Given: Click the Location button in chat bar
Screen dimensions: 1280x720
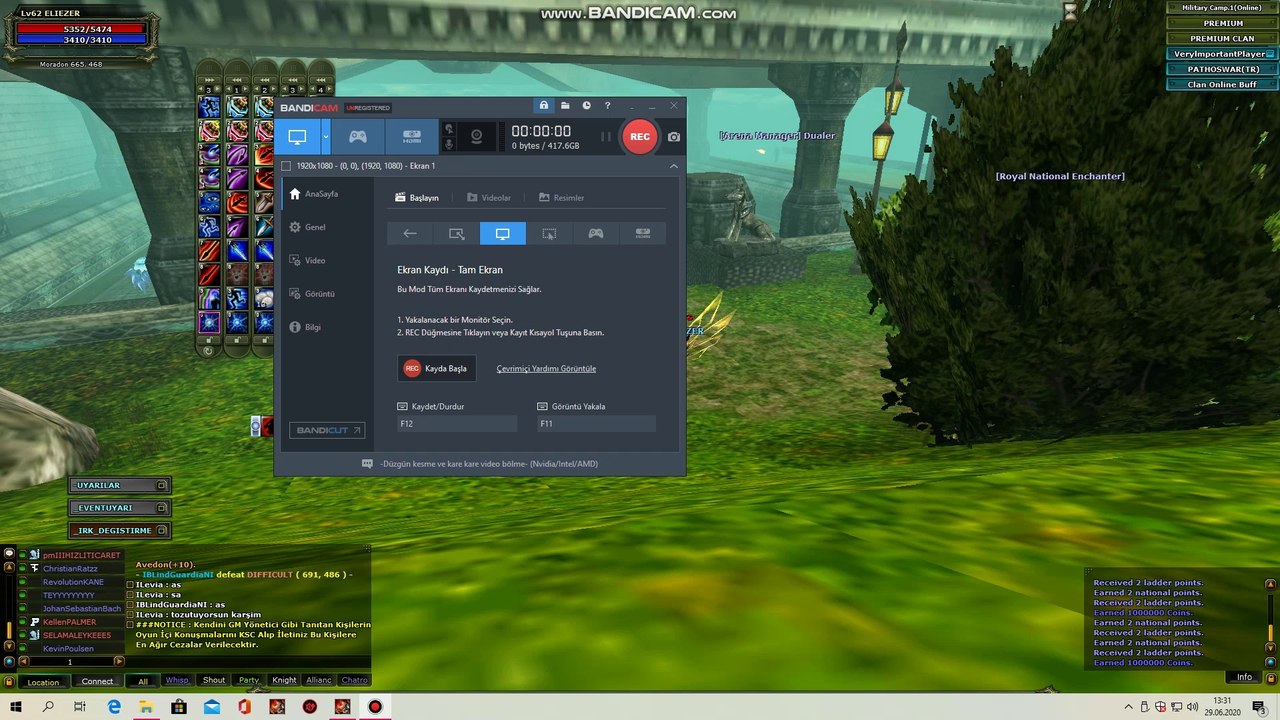Looking at the screenshot, I should click(43, 682).
